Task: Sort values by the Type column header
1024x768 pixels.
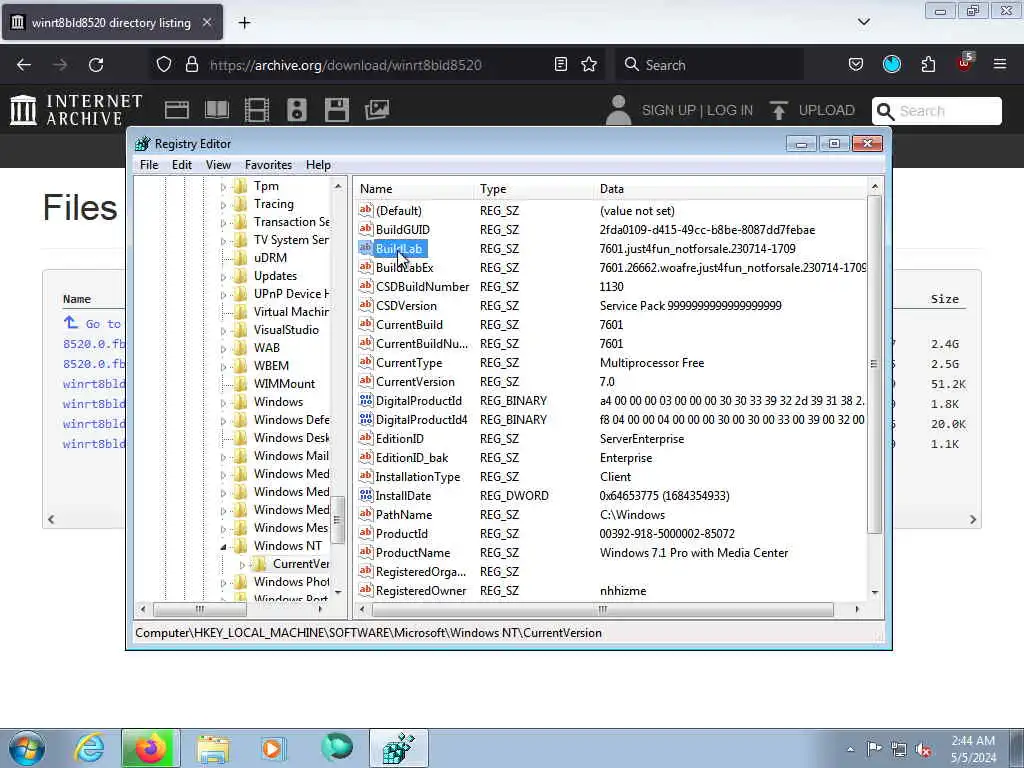Action: [534, 189]
